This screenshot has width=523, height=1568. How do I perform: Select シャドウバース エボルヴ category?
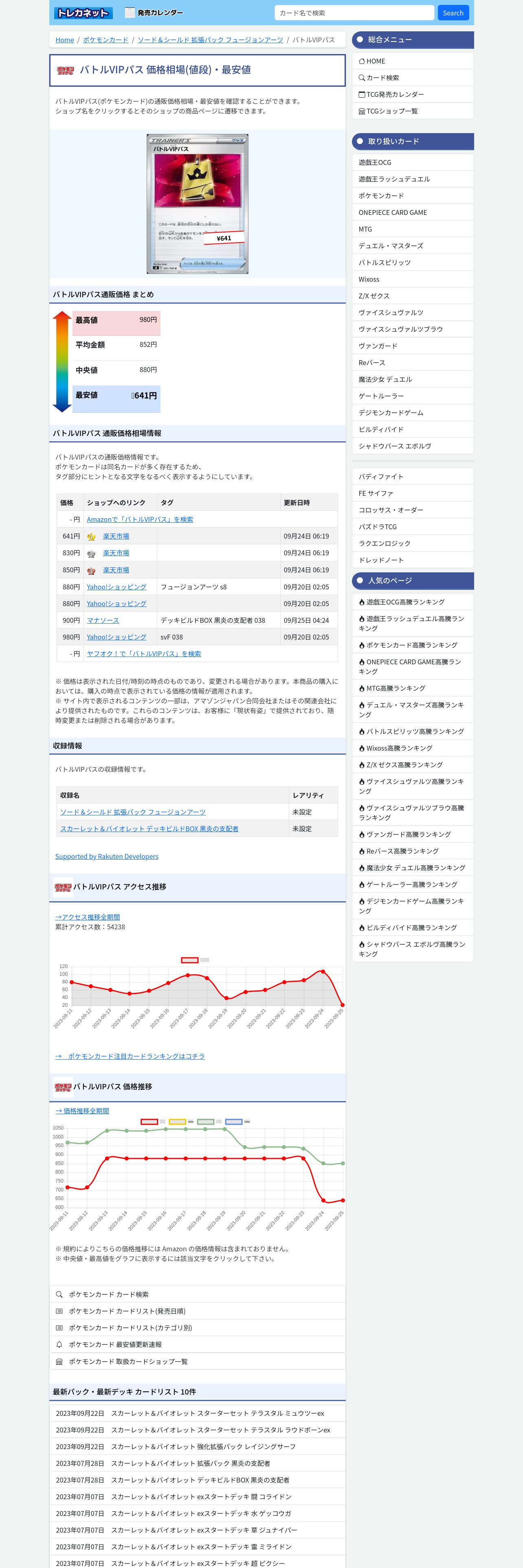413,446
